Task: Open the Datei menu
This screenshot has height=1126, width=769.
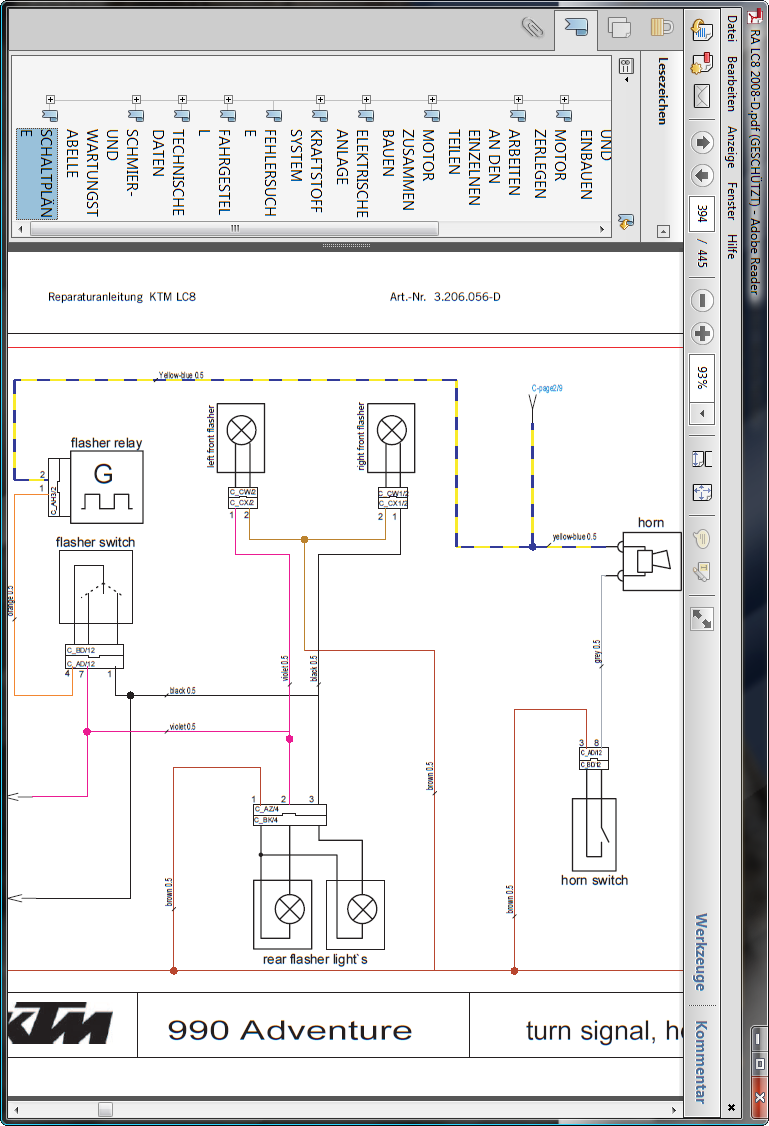Action: [x=732, y=29]
